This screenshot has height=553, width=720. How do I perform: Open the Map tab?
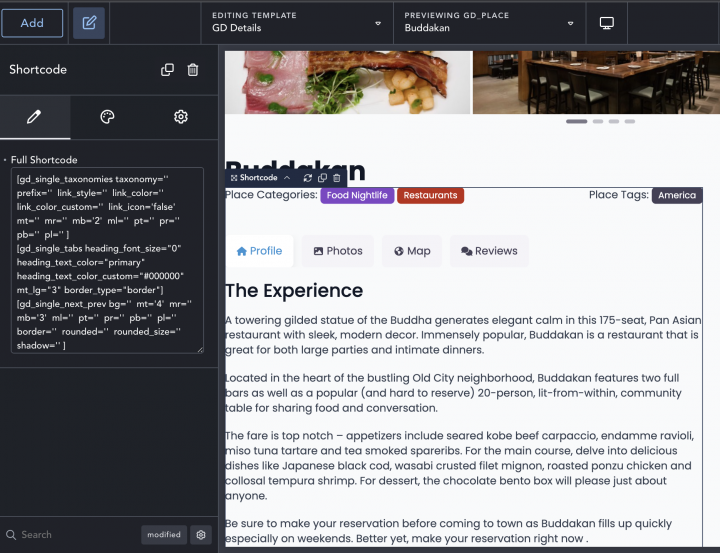411,251
